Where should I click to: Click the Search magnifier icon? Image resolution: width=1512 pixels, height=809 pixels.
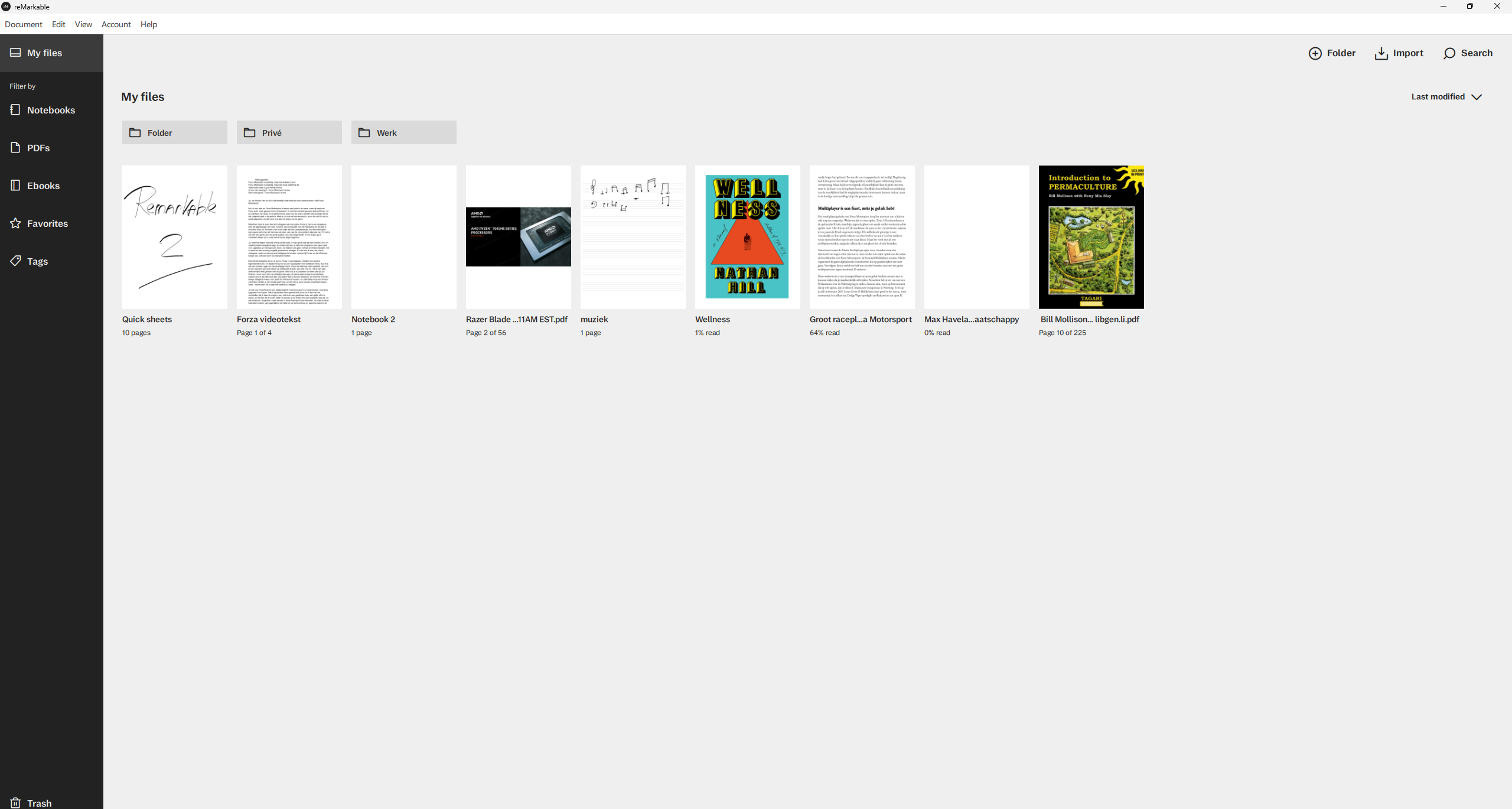(x=1449, y=53)
